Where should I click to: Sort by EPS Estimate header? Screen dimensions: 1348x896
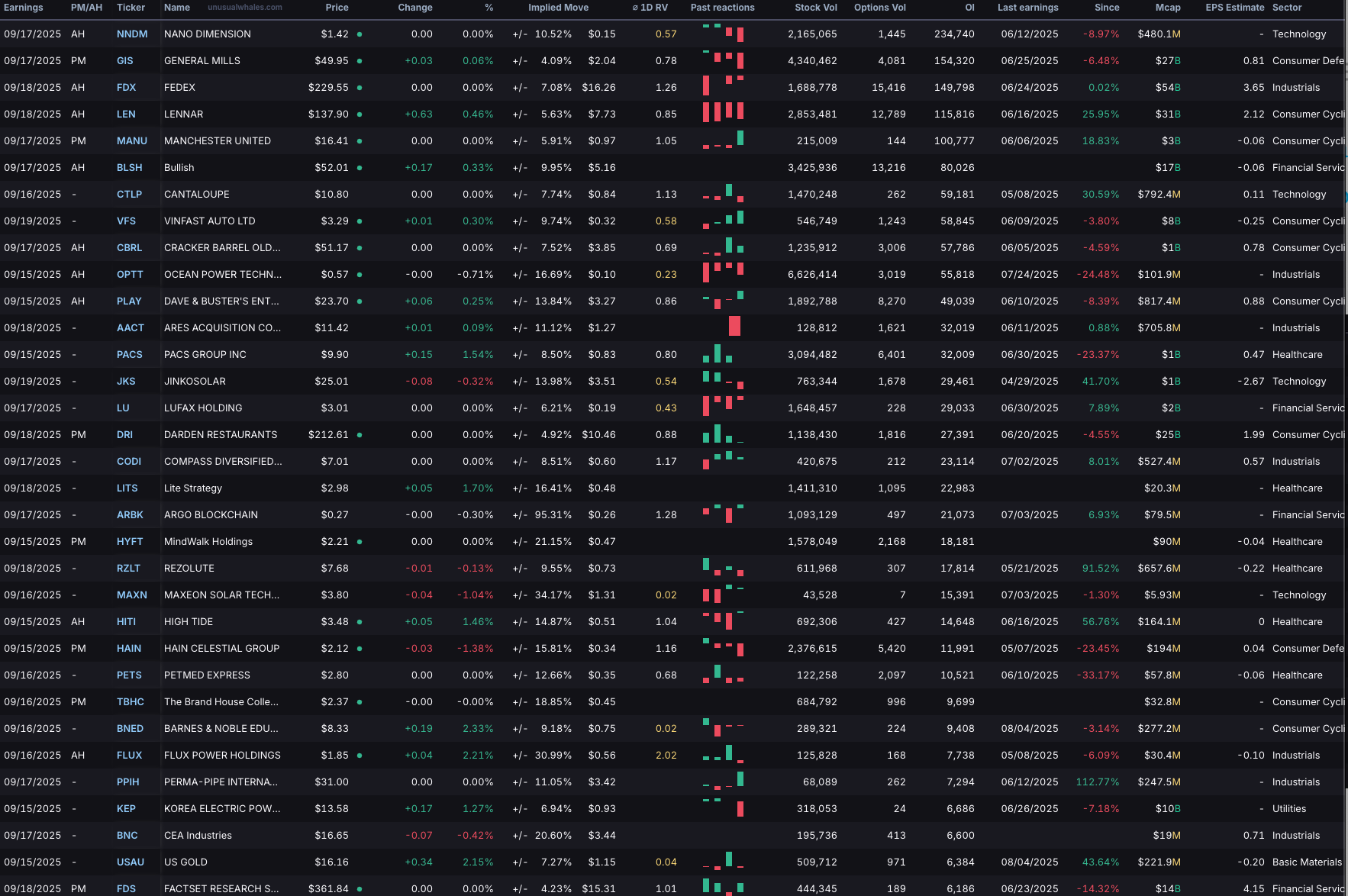1235,8
